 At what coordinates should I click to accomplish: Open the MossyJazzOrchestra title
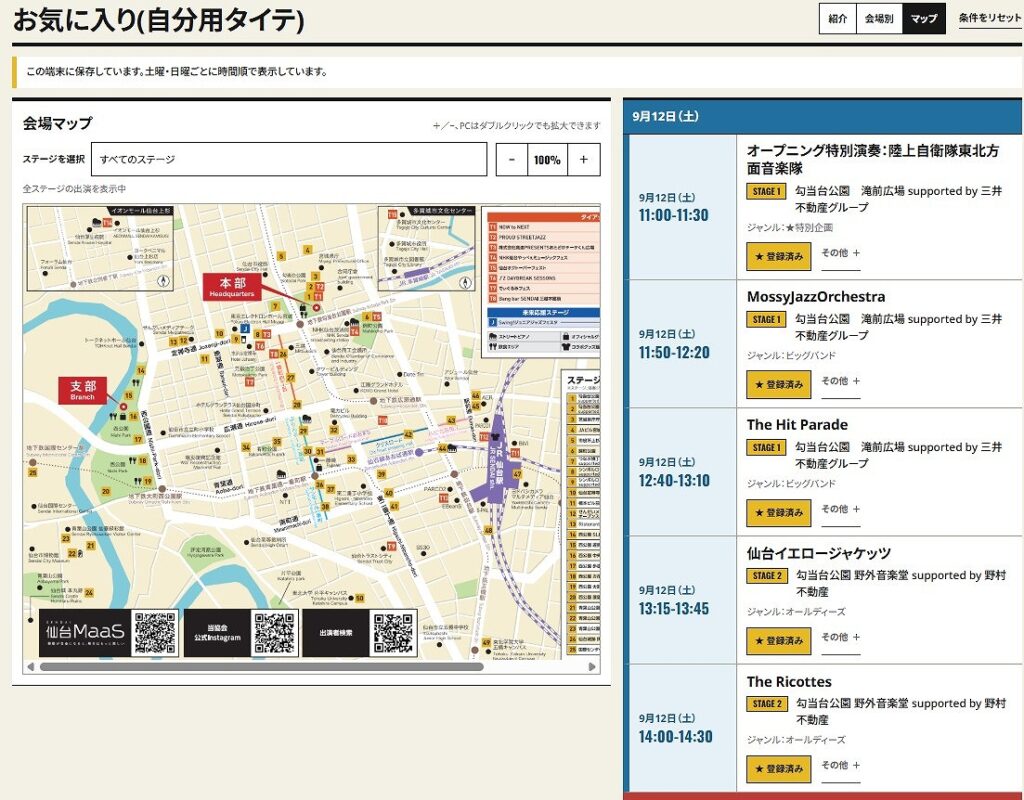(816, 296)
